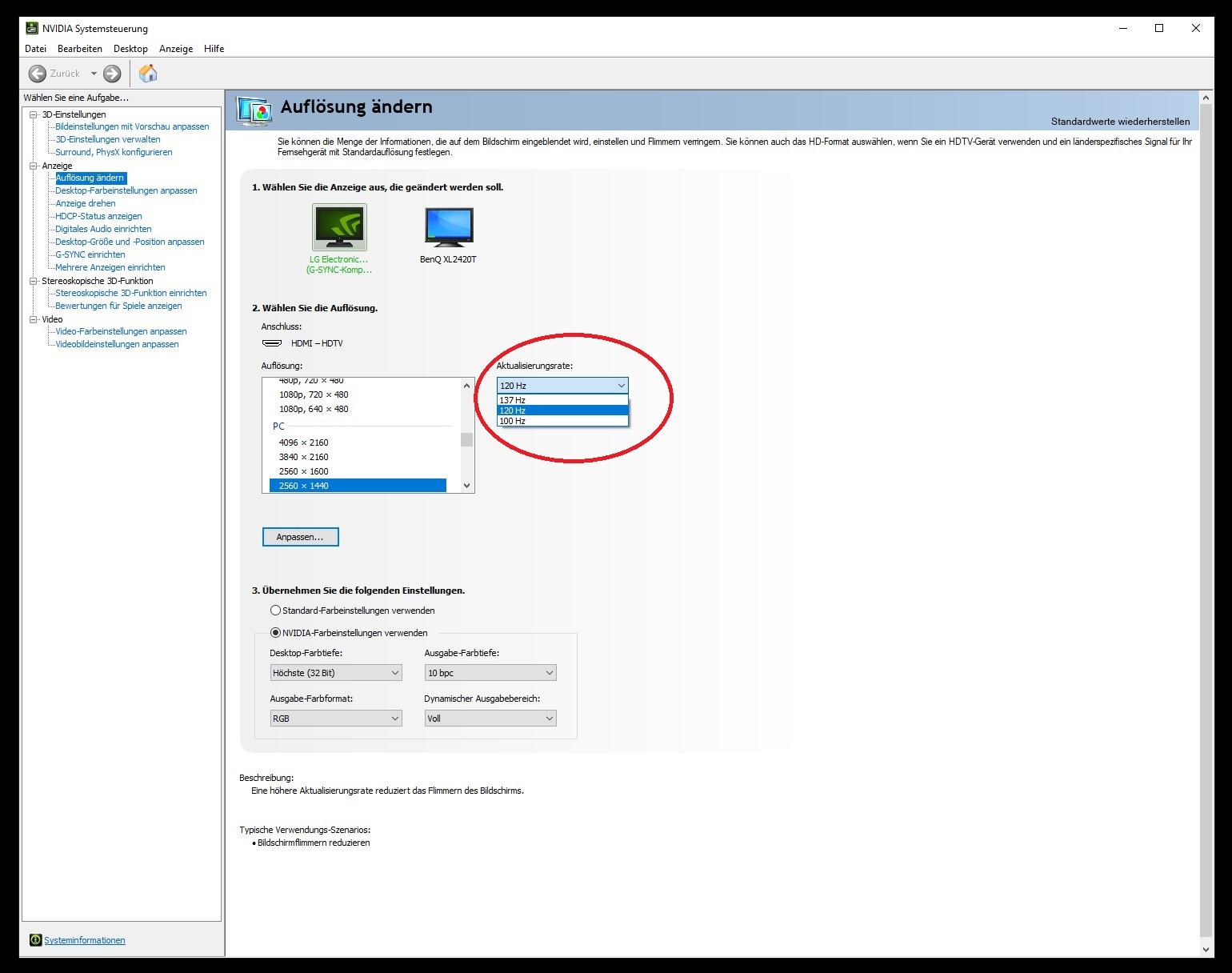Collapse Stereoskopische 3D-Funktion tree node

coord(34,281)
